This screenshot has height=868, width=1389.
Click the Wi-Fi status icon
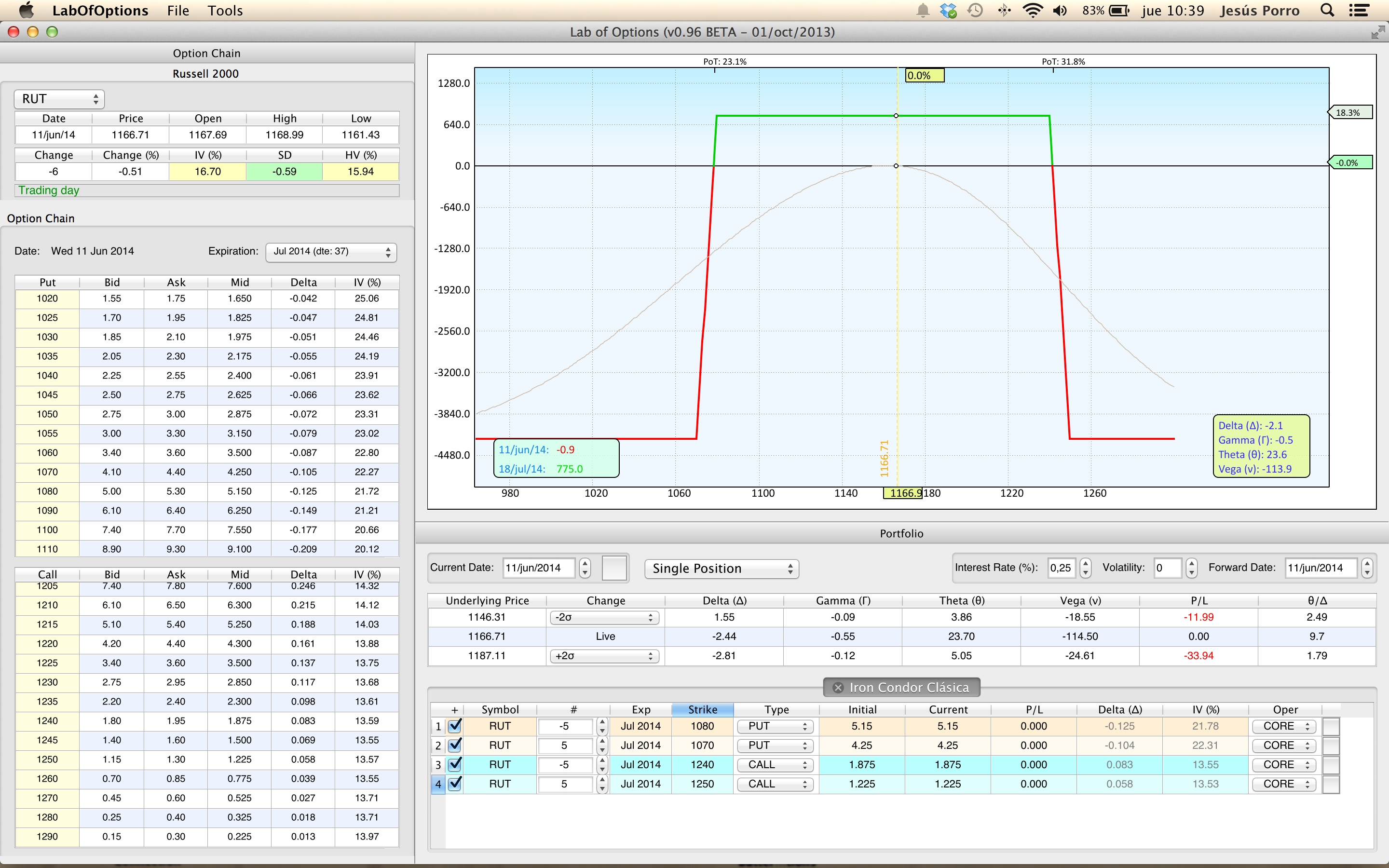click(1032, 10)
